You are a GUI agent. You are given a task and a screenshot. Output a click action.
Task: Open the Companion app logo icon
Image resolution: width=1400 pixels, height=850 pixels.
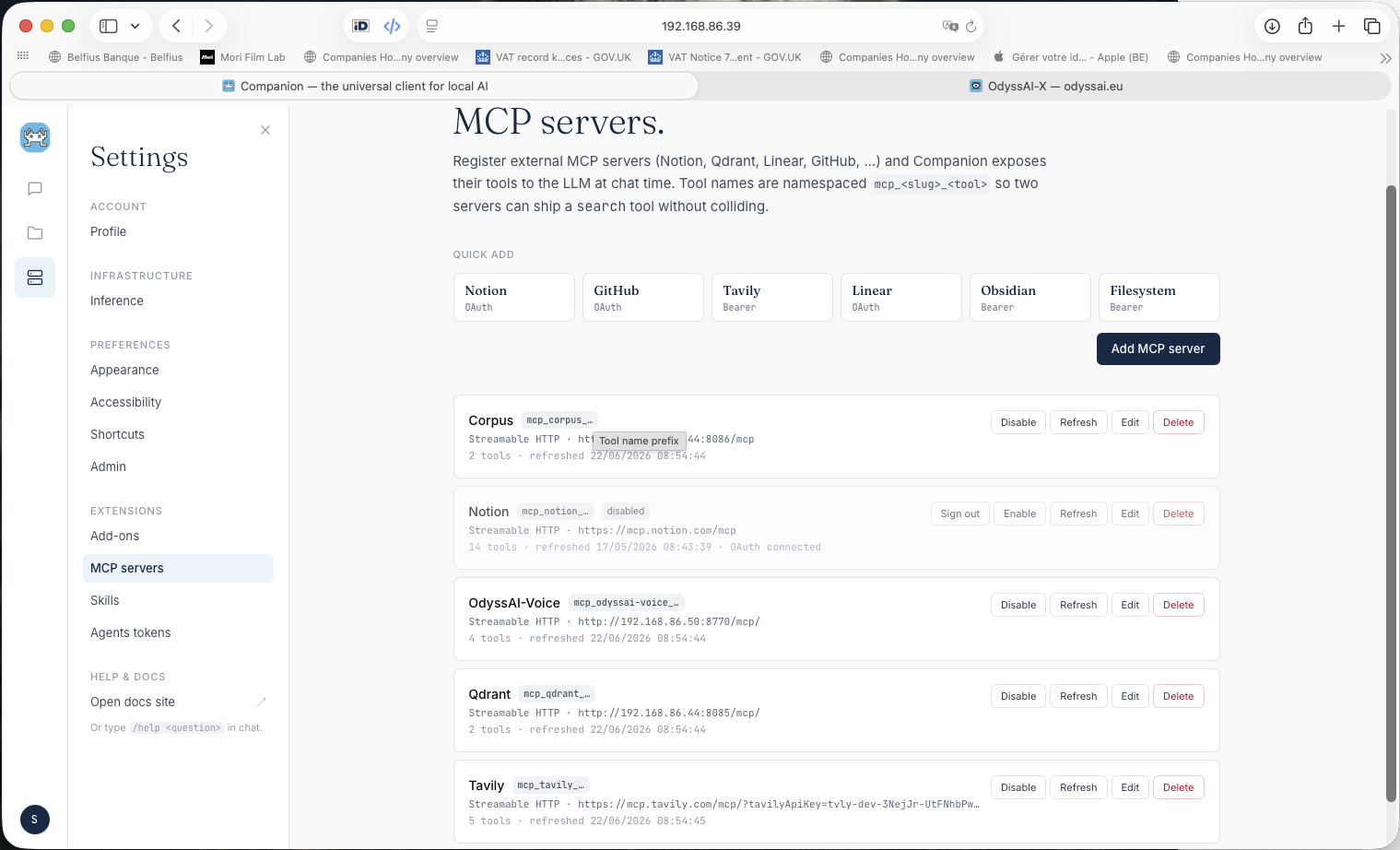coord(35,137)
